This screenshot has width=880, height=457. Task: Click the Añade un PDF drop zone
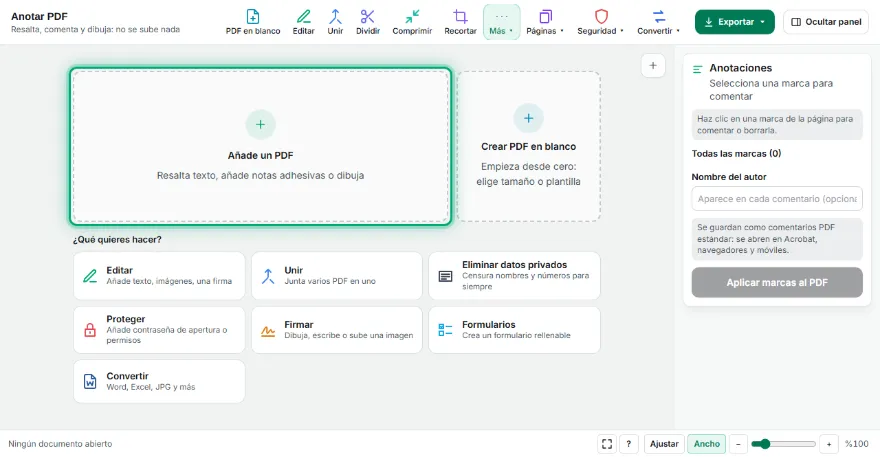(260, 147)
